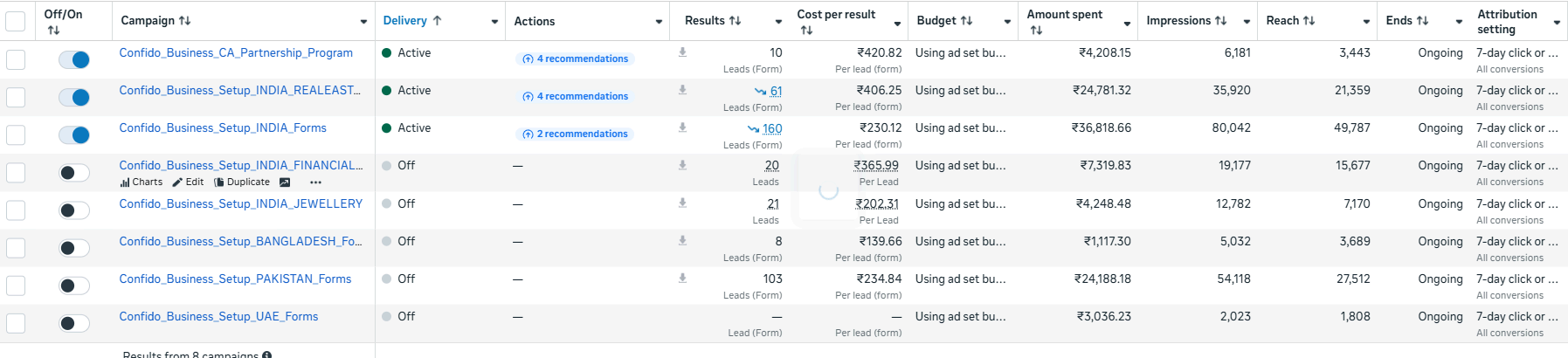Click info icon beside 'Results from 8 campaigns'
This screenshot has height=358, width=1568.
267,355
